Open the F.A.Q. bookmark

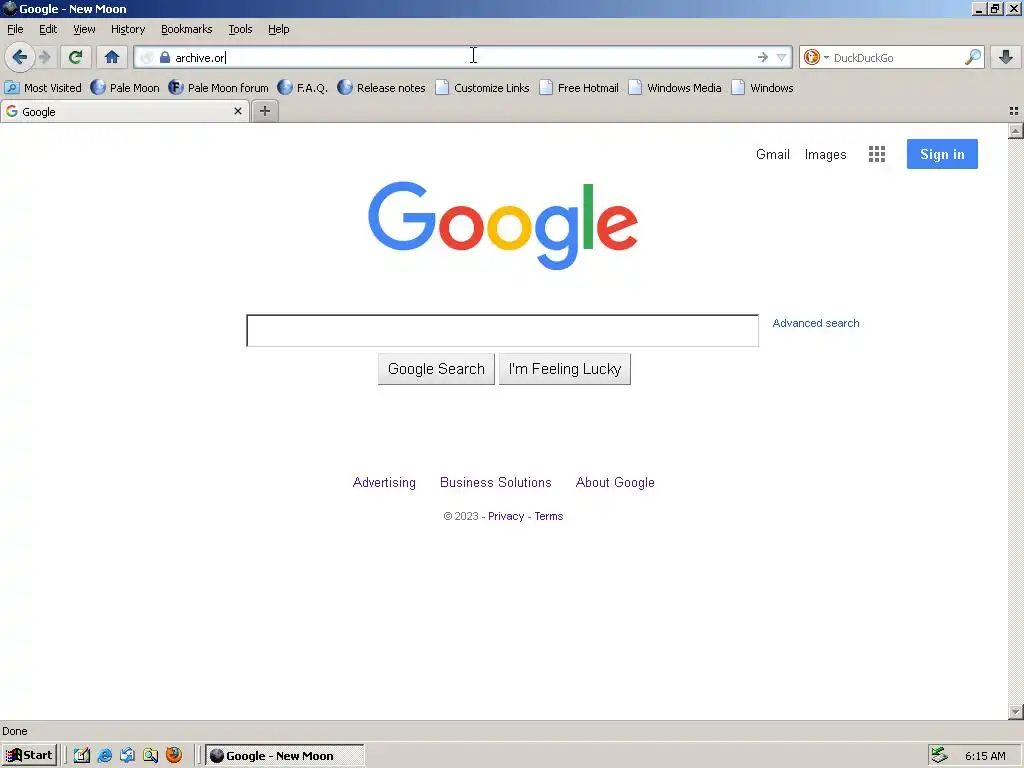coord(302,88)
